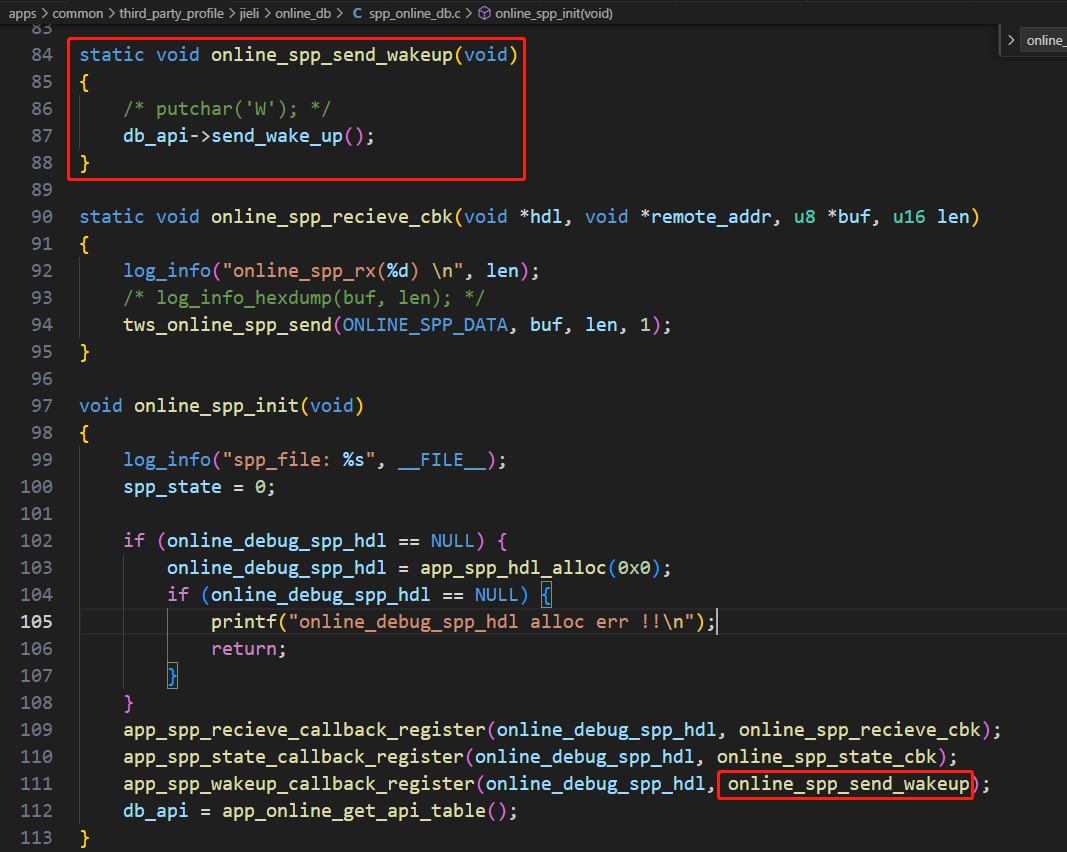This screenshot has width=1067, height=852.
Task: Click "send_wake_up" call on line 87
Action: 277,136
